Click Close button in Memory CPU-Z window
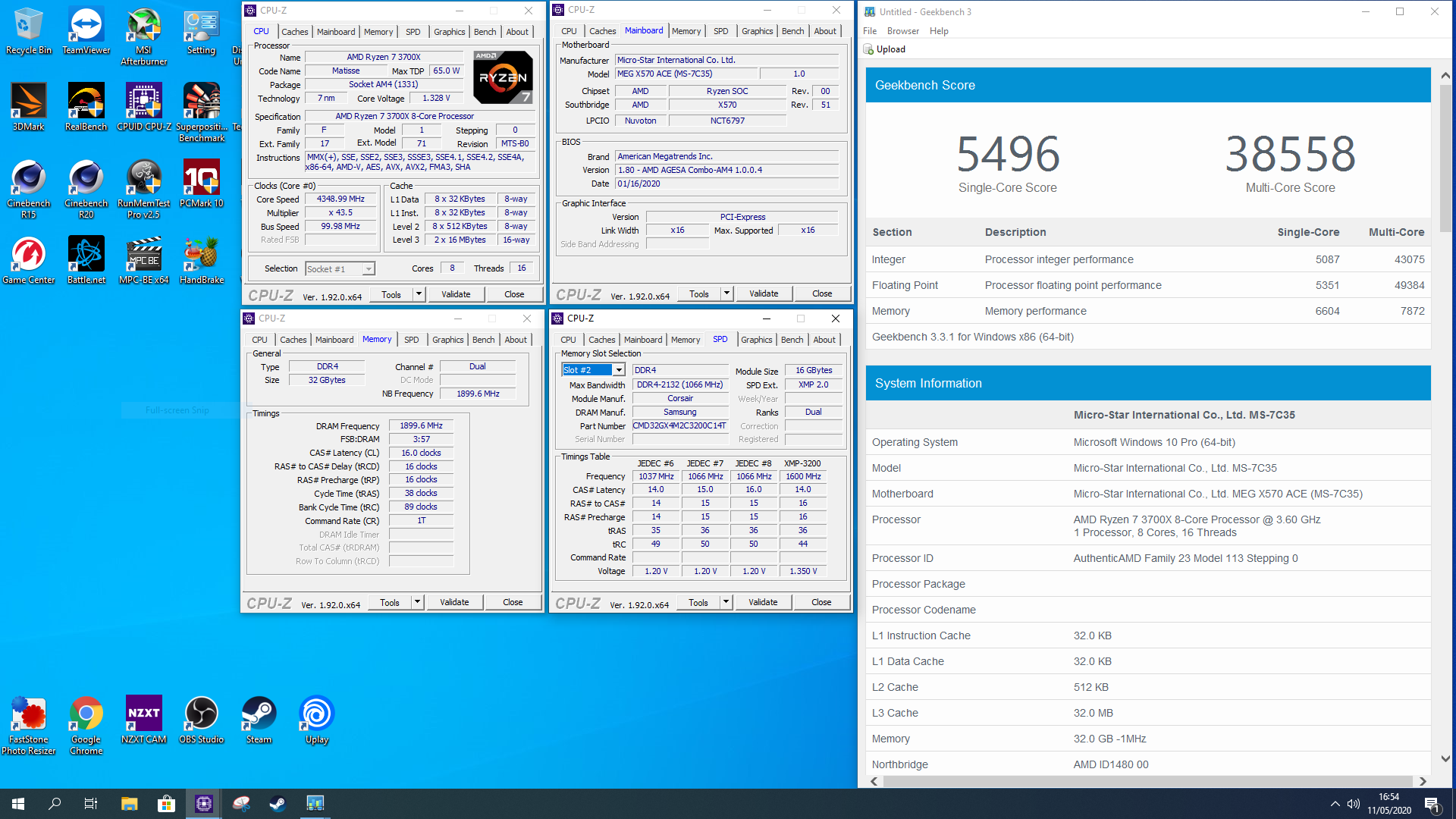This screenshot has width=1456, height=819. pyautogui.click(x=513, y=602)
